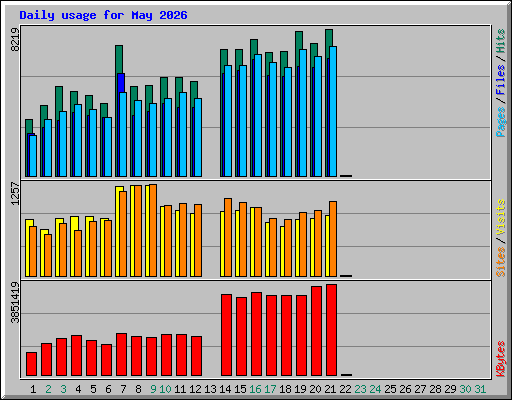Click day 28 on the x-axis
Image resolution: width=512 pixels, height=400 pixels.
435,389
